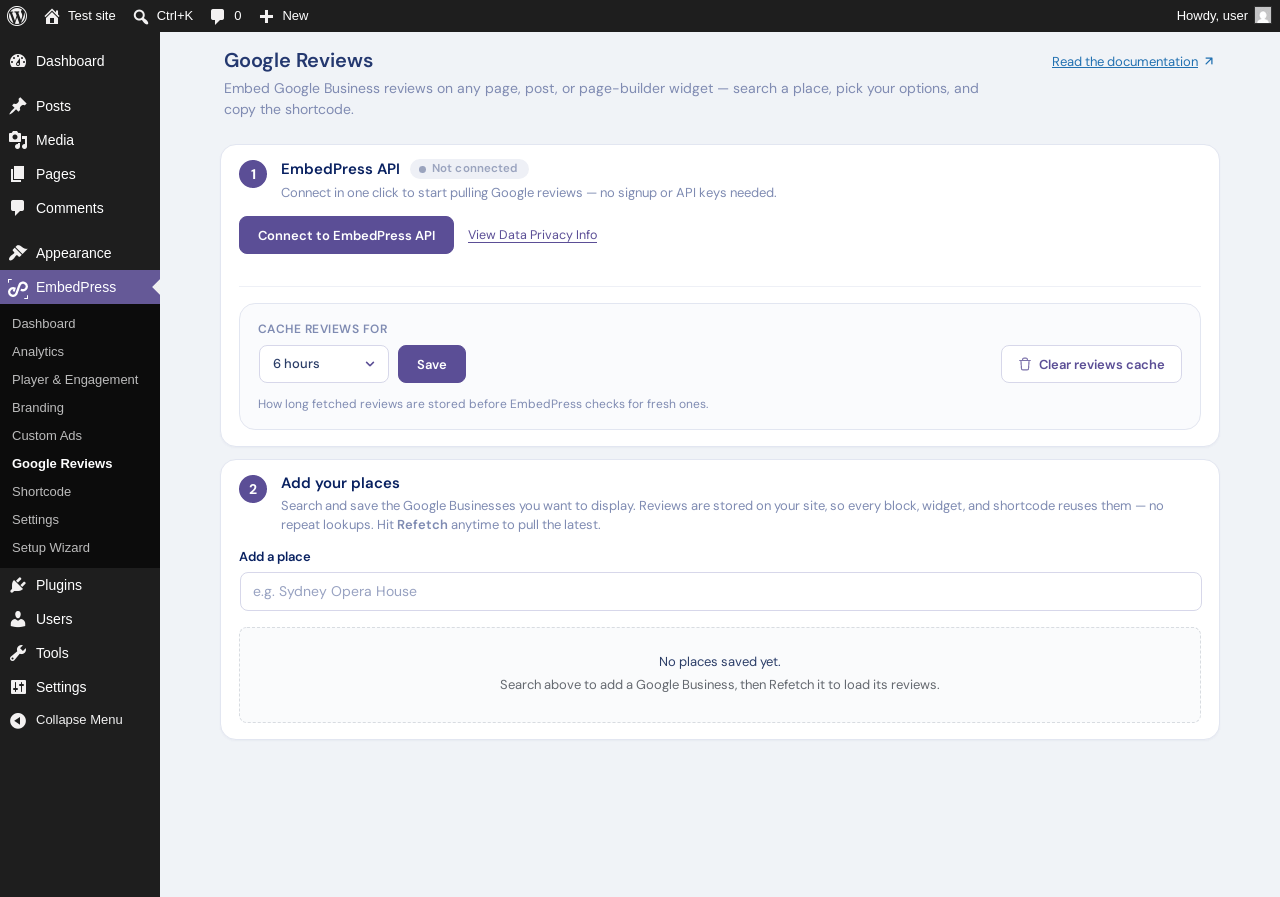This screenshot has height=897, width=1280.
Task: Open the EmbedPress Dashboard submenu item
Action: [80, 324]
